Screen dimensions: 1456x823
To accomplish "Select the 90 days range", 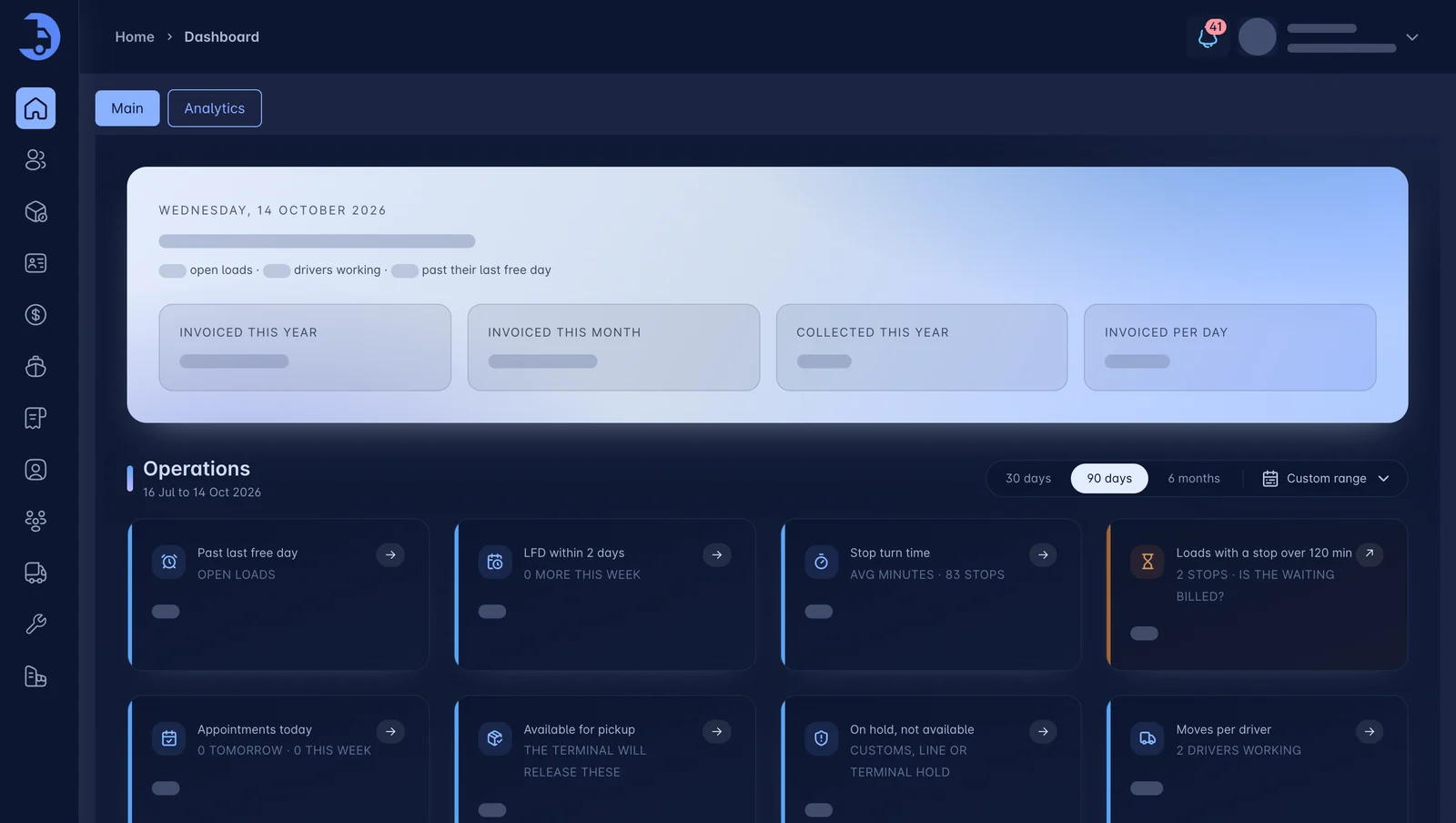I will point(1109,479).
